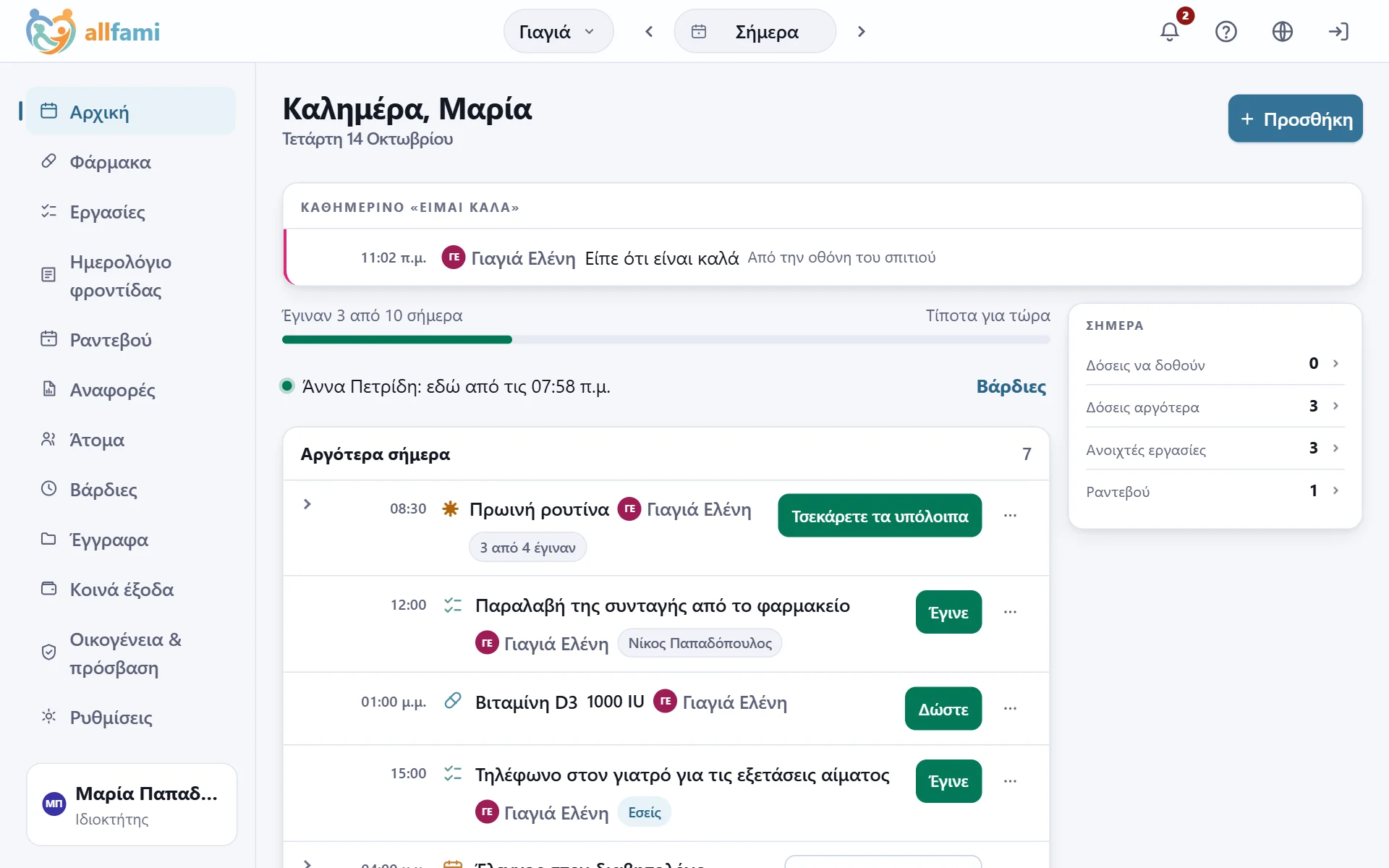Click the sun icon beside Πρωινή ρουτίνα

coord(450,509)
